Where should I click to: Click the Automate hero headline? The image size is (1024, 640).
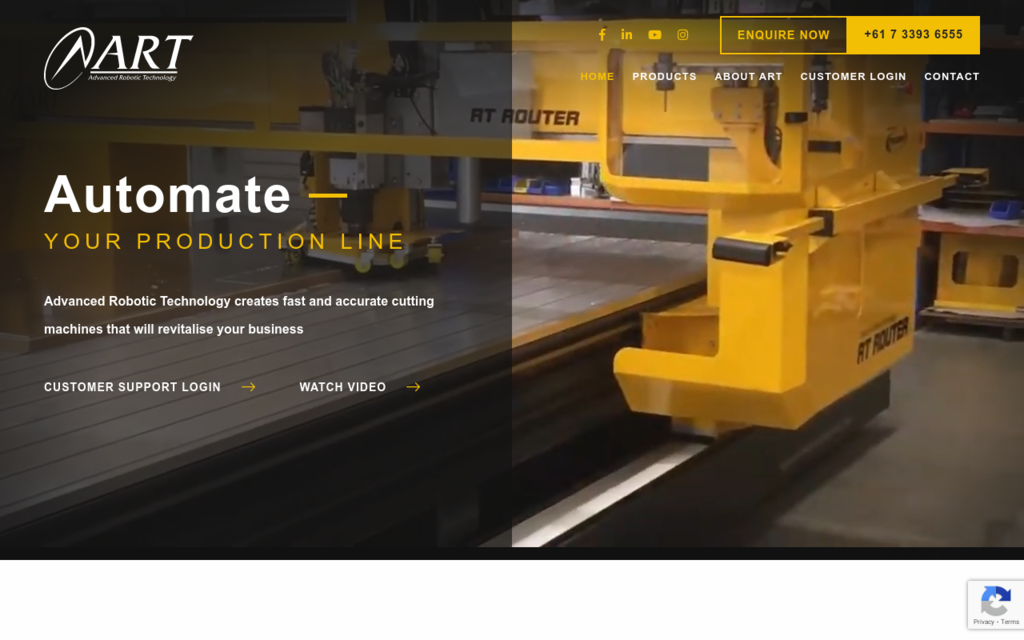(x=167, y=194)
